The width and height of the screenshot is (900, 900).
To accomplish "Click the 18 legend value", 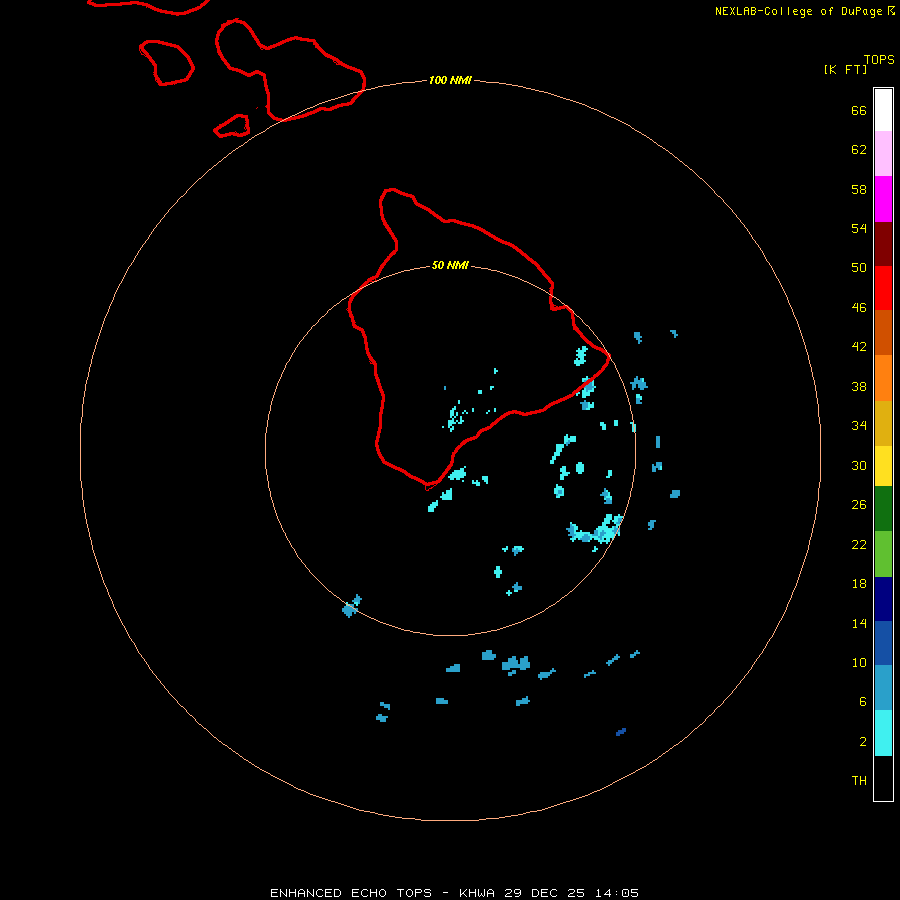I will [x=859, y=584].
